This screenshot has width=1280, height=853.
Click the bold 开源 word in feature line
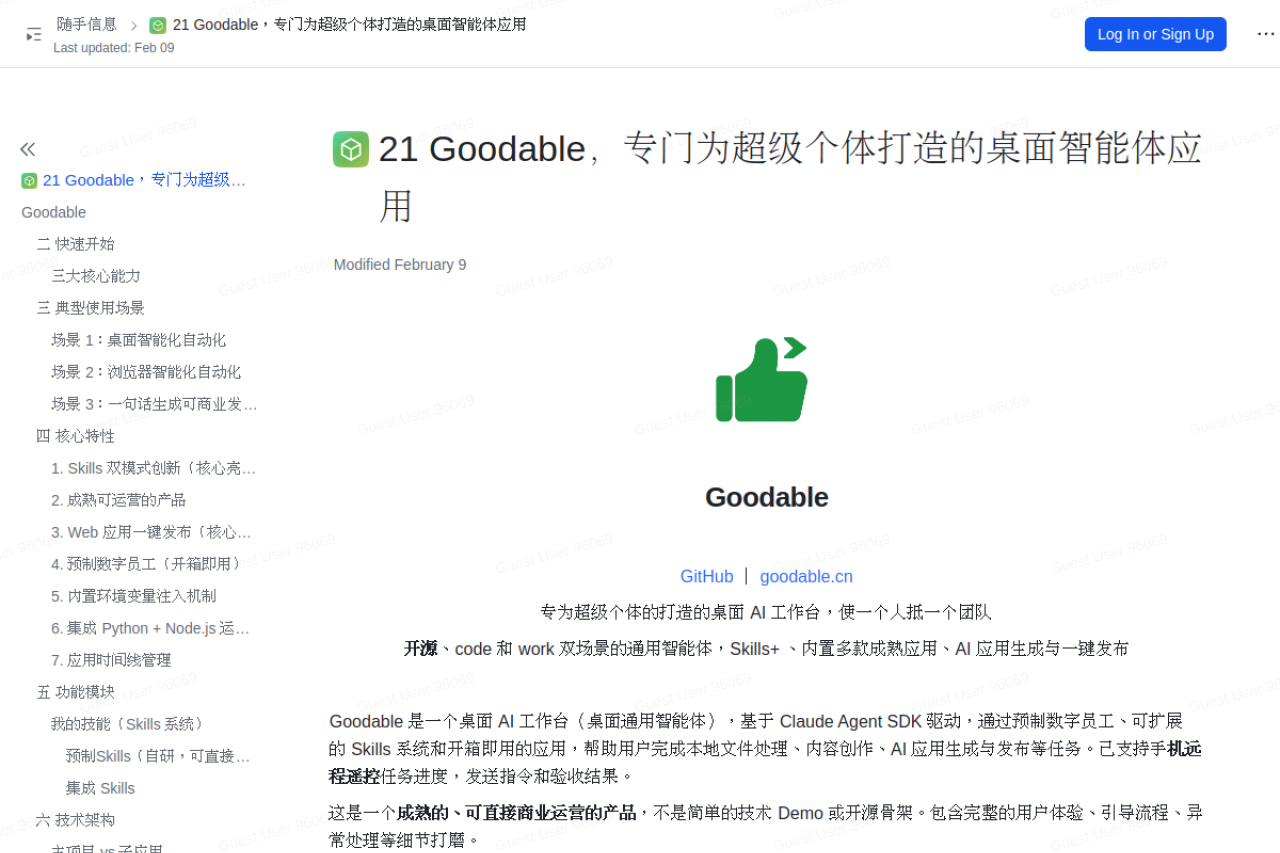tap(420, 649)
